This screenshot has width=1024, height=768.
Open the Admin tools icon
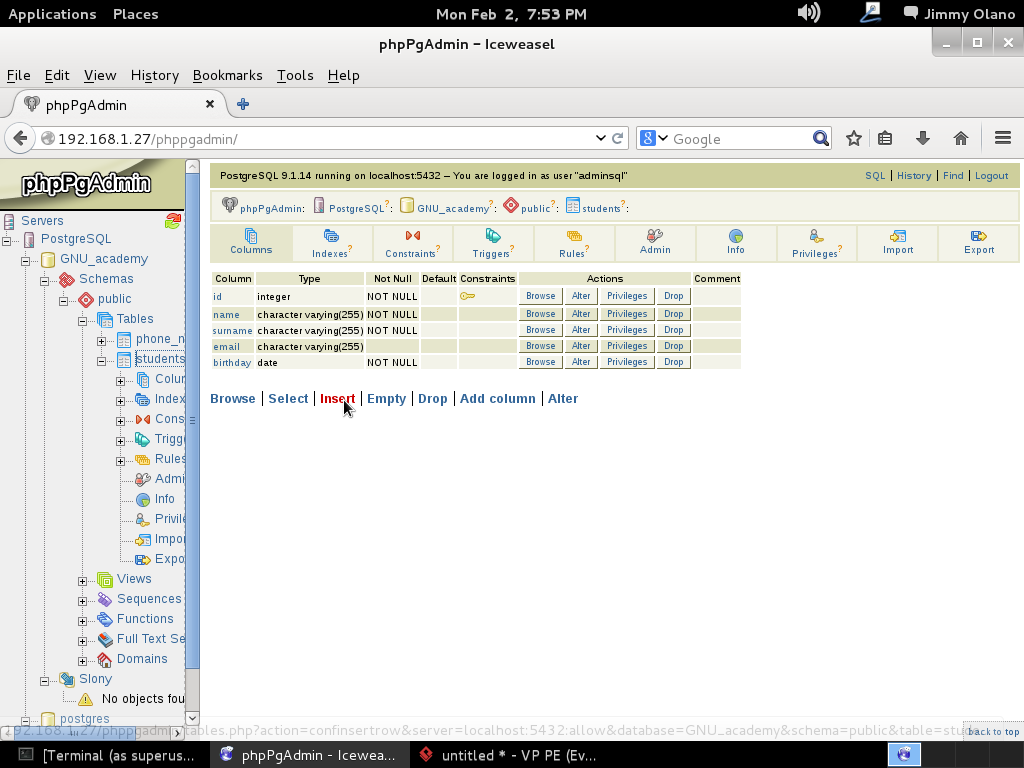pos(655,236)
